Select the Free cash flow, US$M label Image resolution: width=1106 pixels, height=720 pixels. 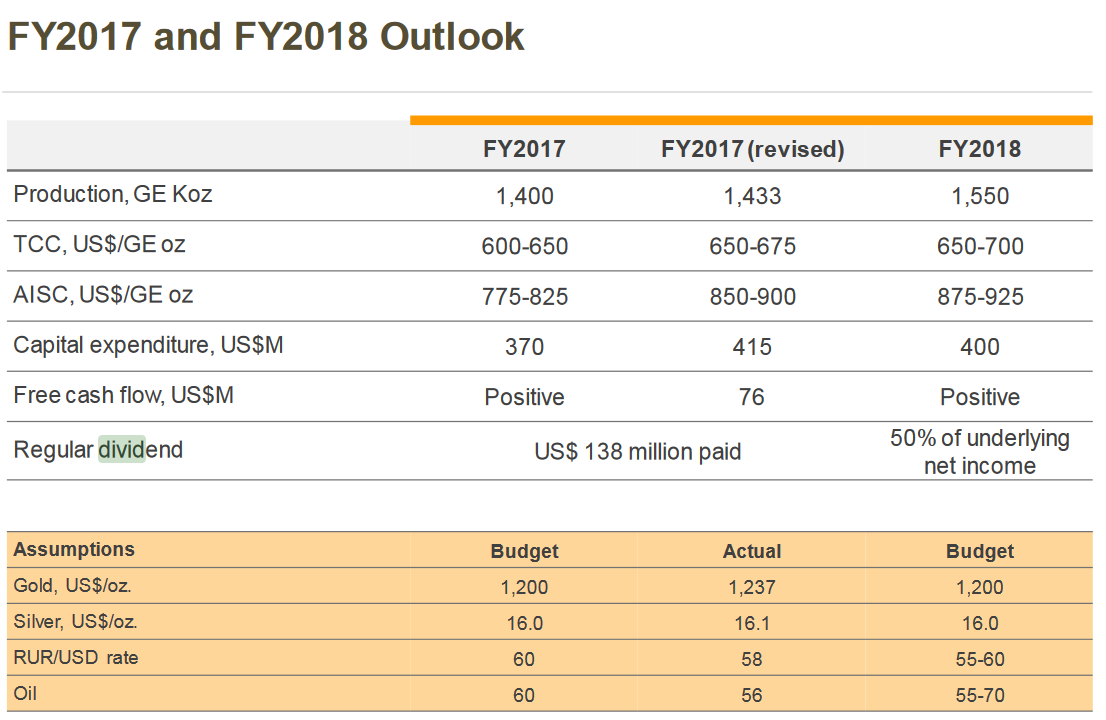coord(123,395)
